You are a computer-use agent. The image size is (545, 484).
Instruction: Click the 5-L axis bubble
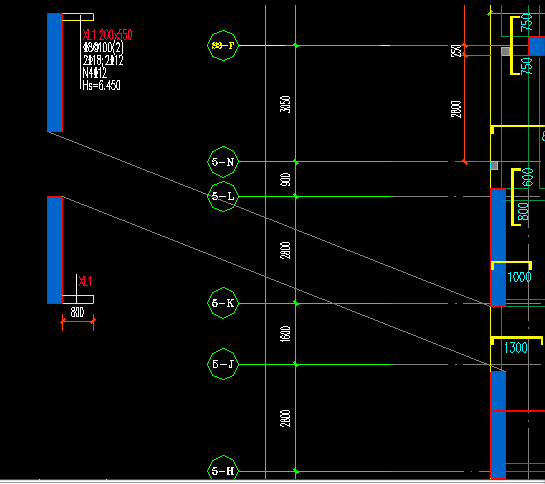[223, 196]
